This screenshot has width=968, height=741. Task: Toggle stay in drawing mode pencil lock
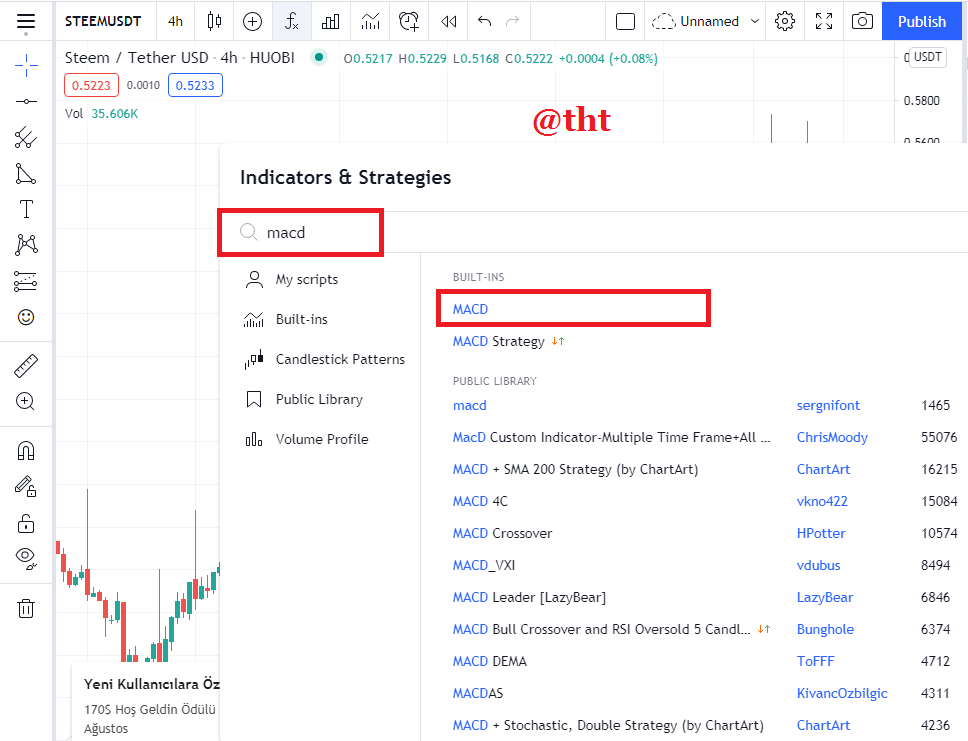coord(26,487)
